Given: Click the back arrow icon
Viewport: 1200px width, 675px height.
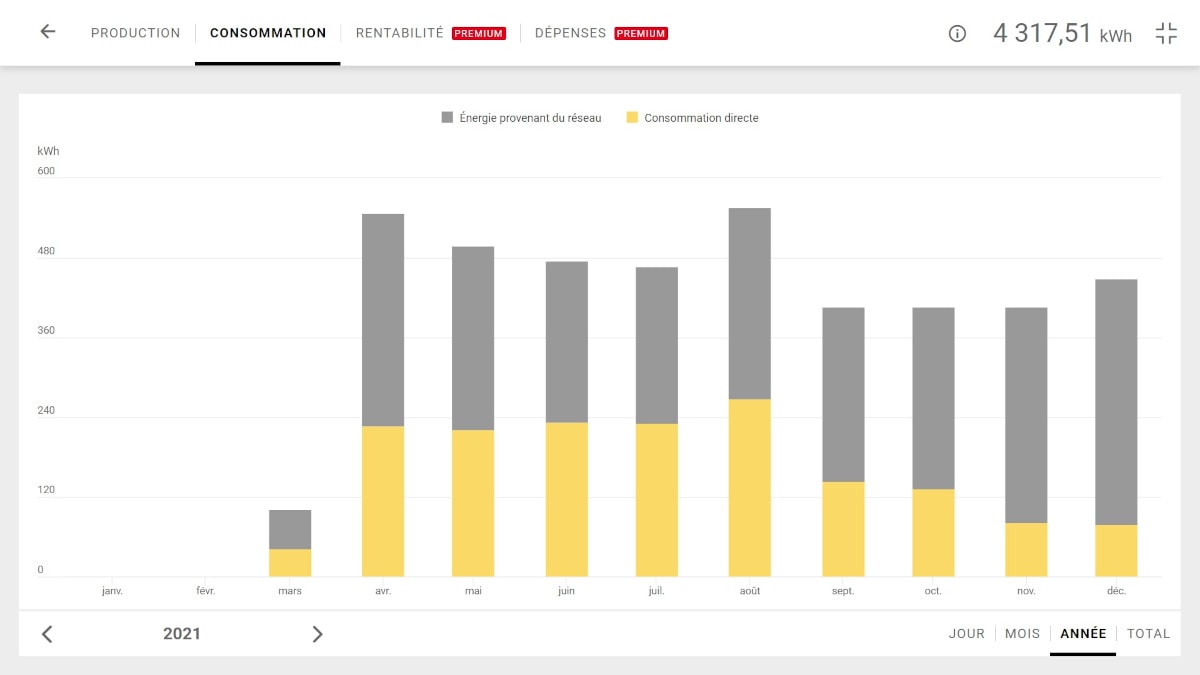Looking at the screenshot, I should 47,32.
